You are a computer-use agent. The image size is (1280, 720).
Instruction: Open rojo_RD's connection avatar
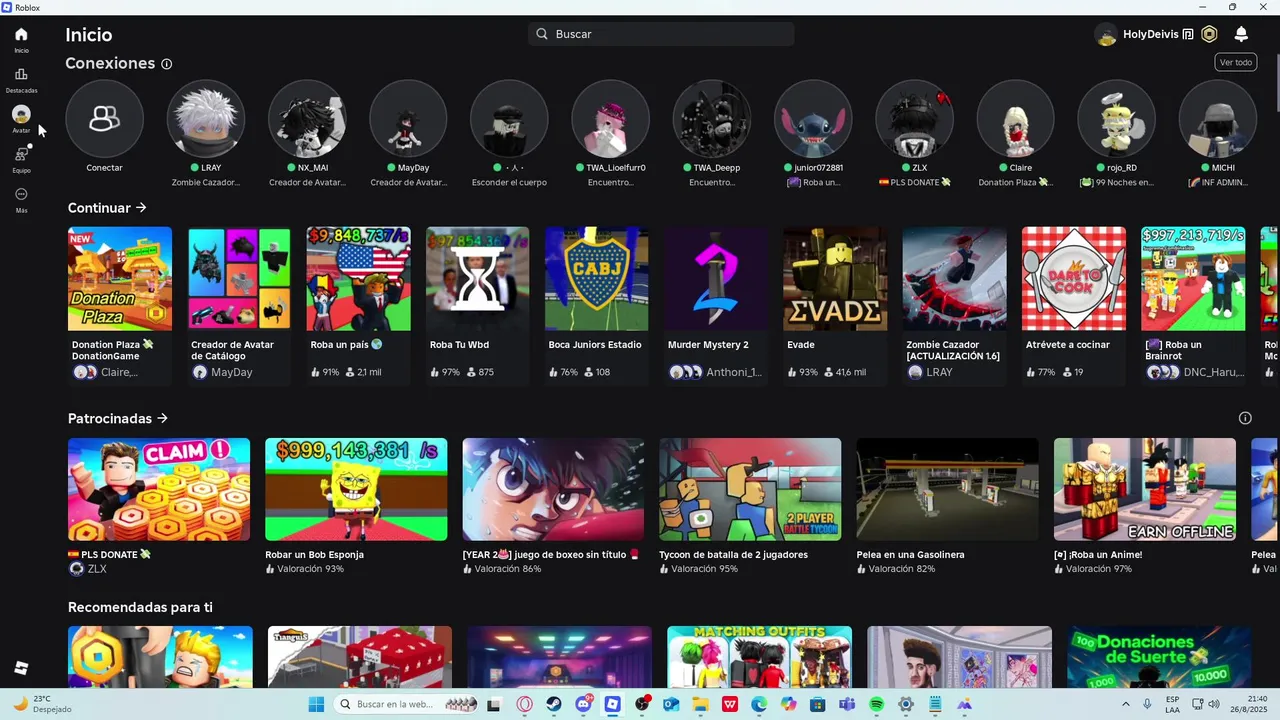click(x=1116, y=118)
